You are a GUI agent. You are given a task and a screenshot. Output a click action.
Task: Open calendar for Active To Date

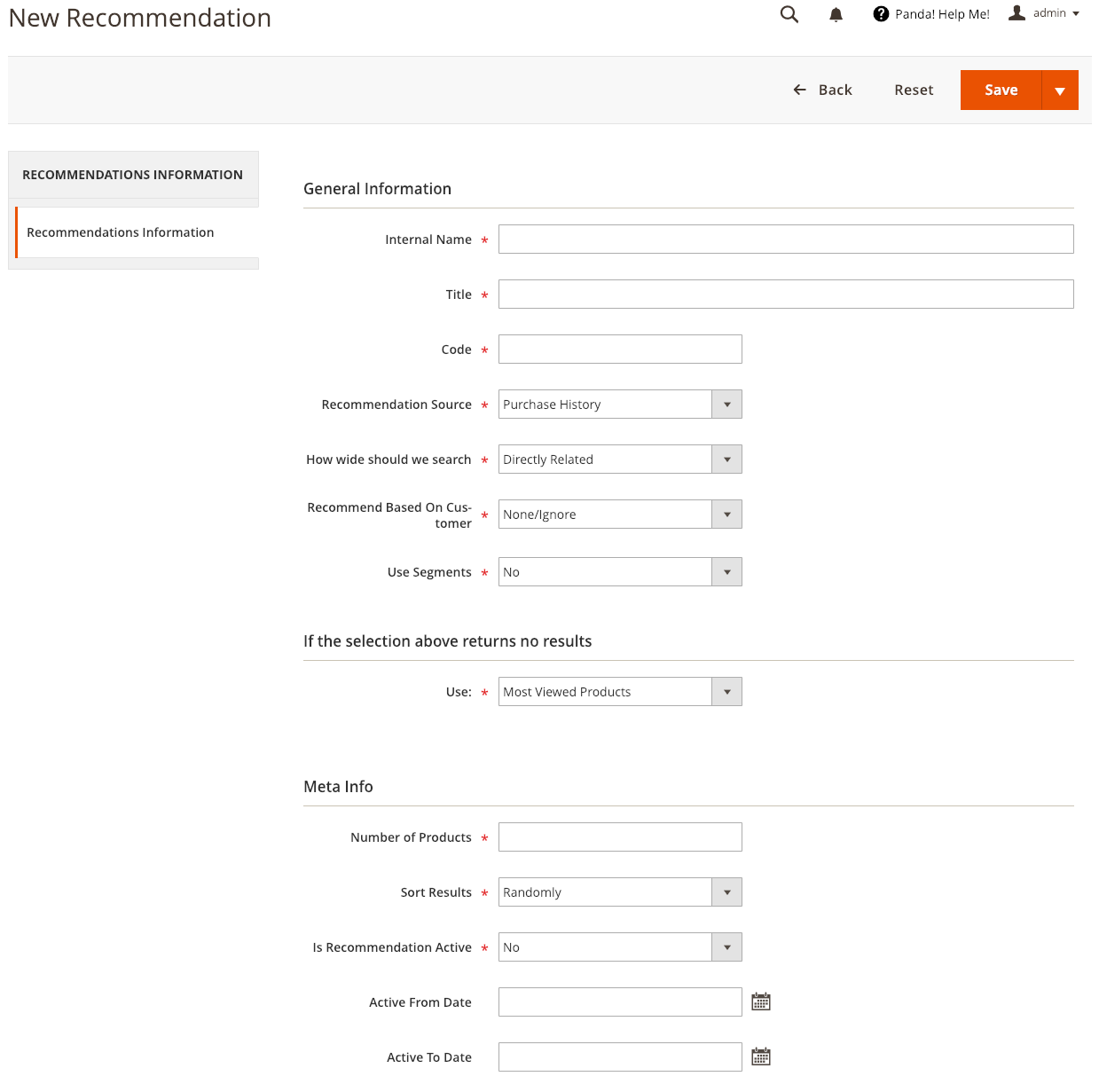[x=761, y=1057]
